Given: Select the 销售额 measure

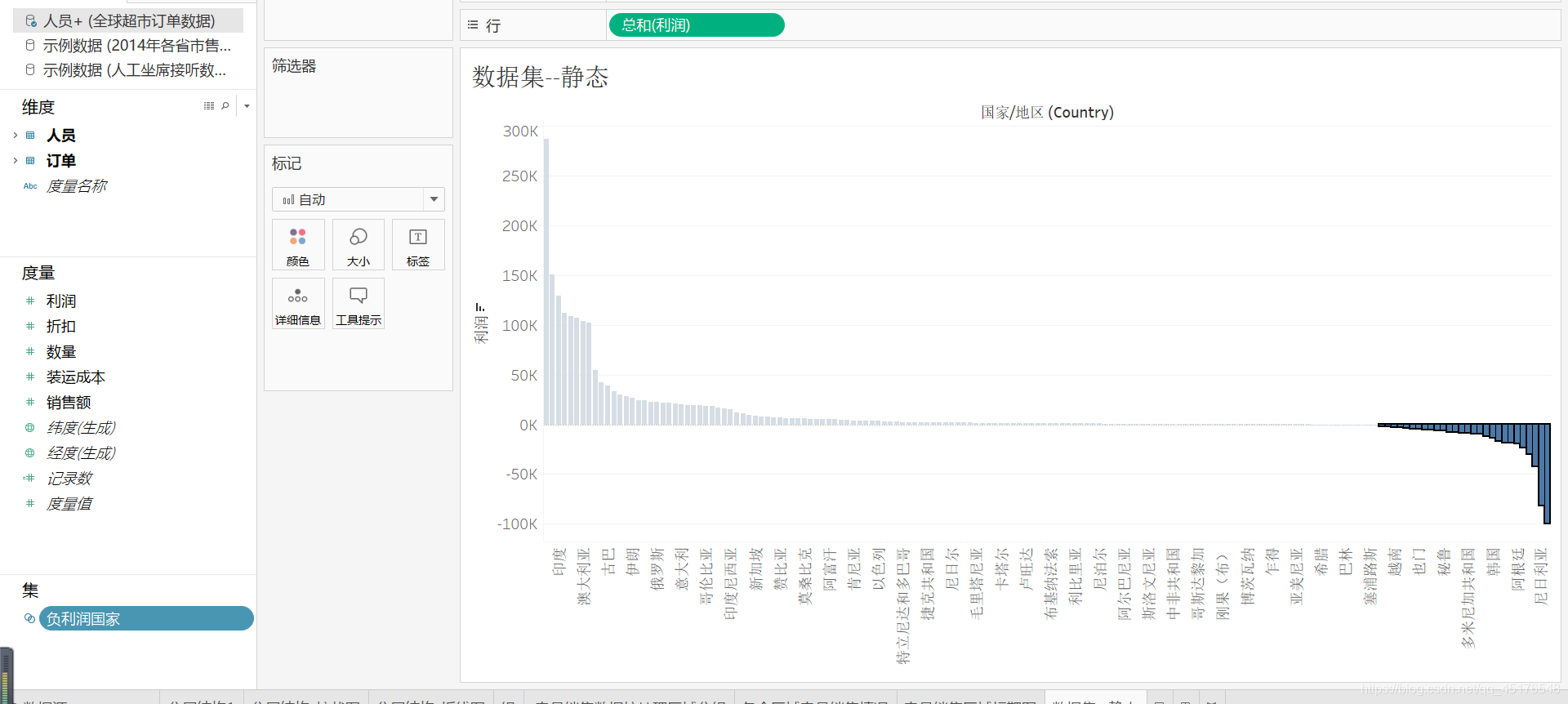Looking at the screenshot, I should coord(69,403).
